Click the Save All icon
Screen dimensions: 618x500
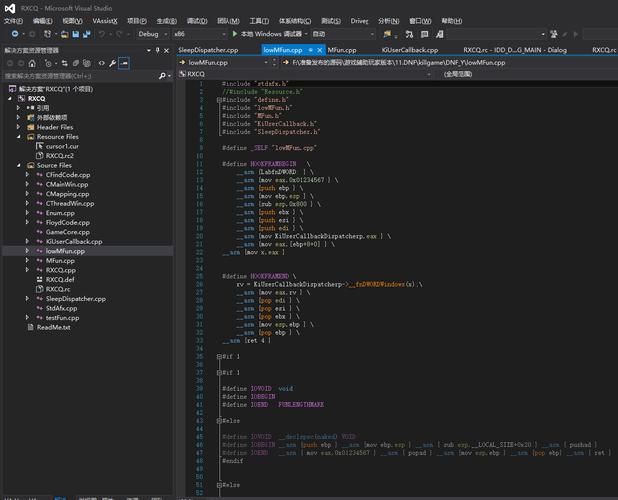coord(86,34)
